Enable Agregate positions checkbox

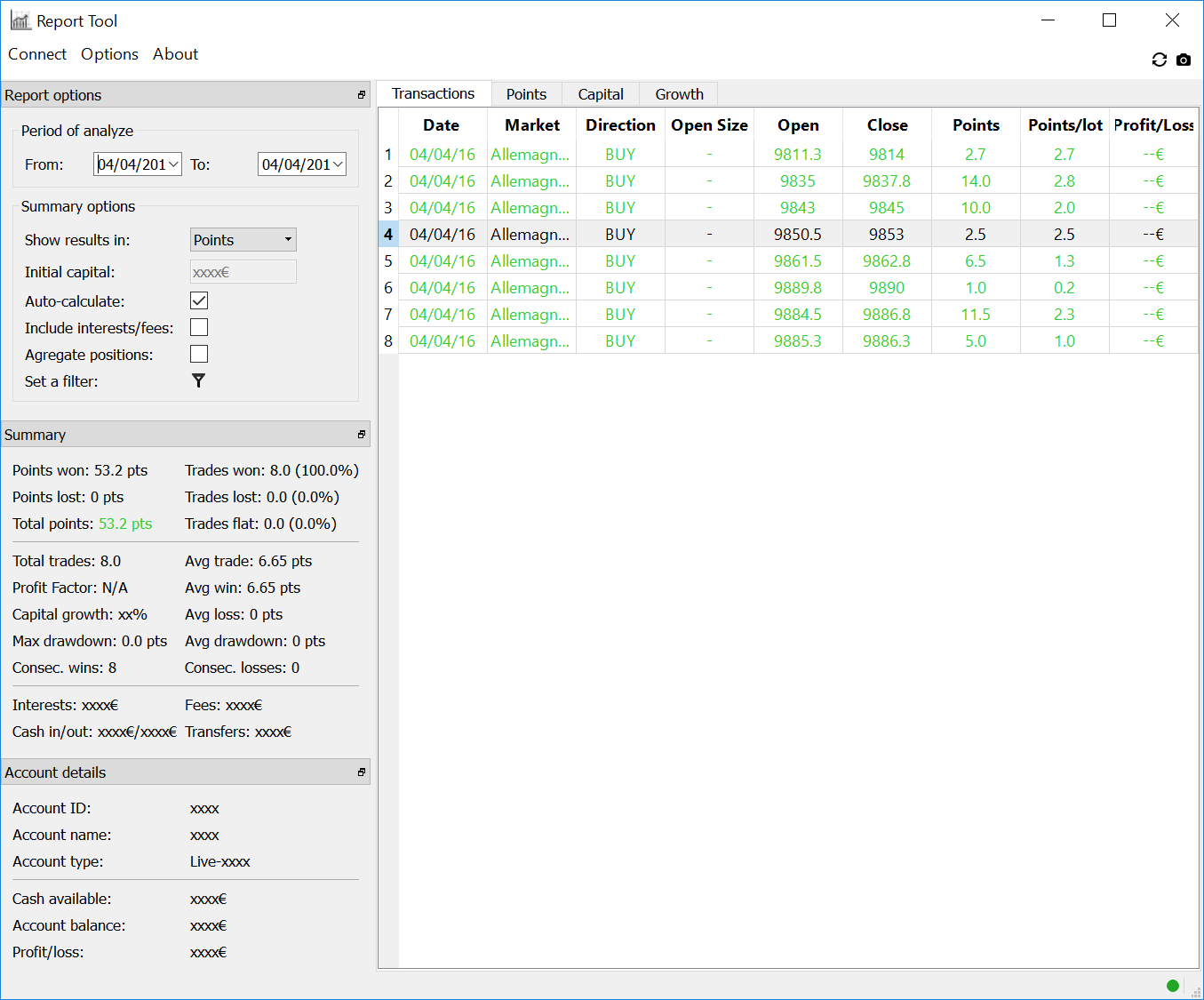click(199, 355)
